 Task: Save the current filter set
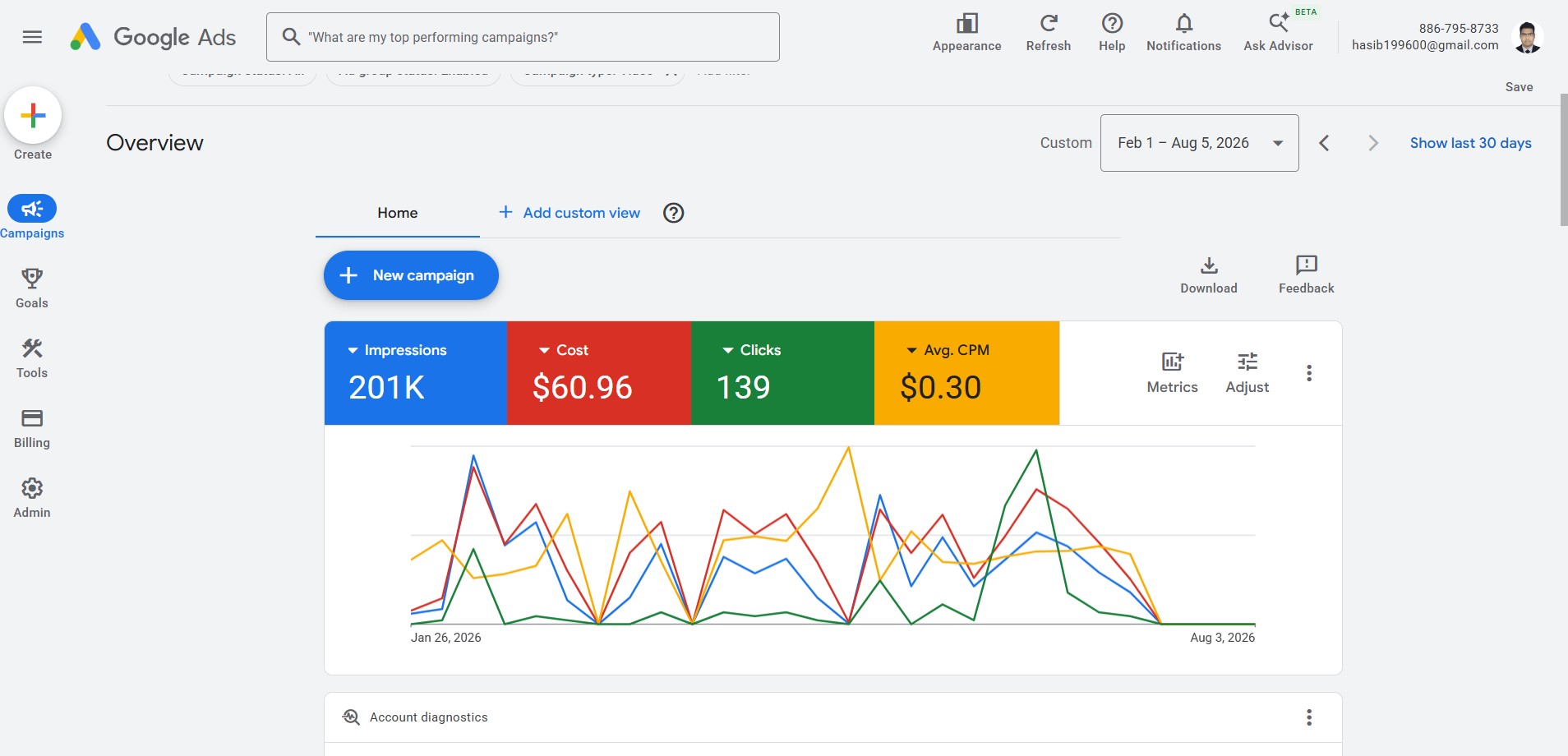[1519, 87]
